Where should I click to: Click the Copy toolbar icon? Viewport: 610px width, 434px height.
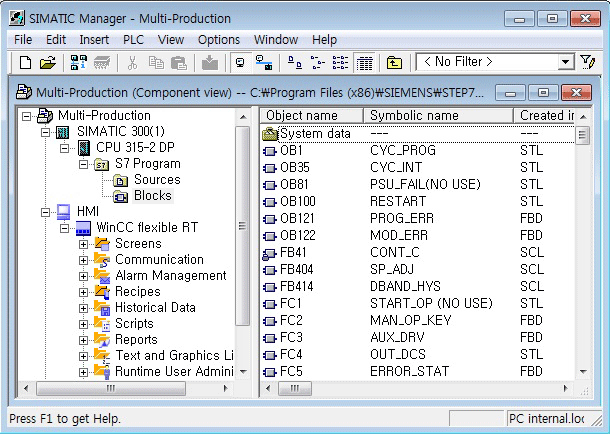pyautogui.click(x=156, y=62)
